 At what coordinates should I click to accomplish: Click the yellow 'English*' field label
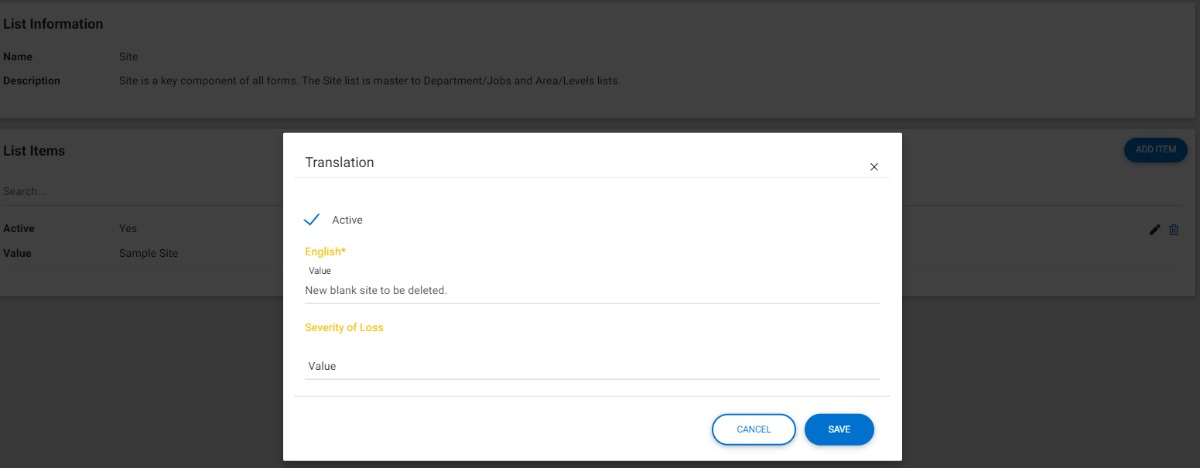[x=325, y=252]
